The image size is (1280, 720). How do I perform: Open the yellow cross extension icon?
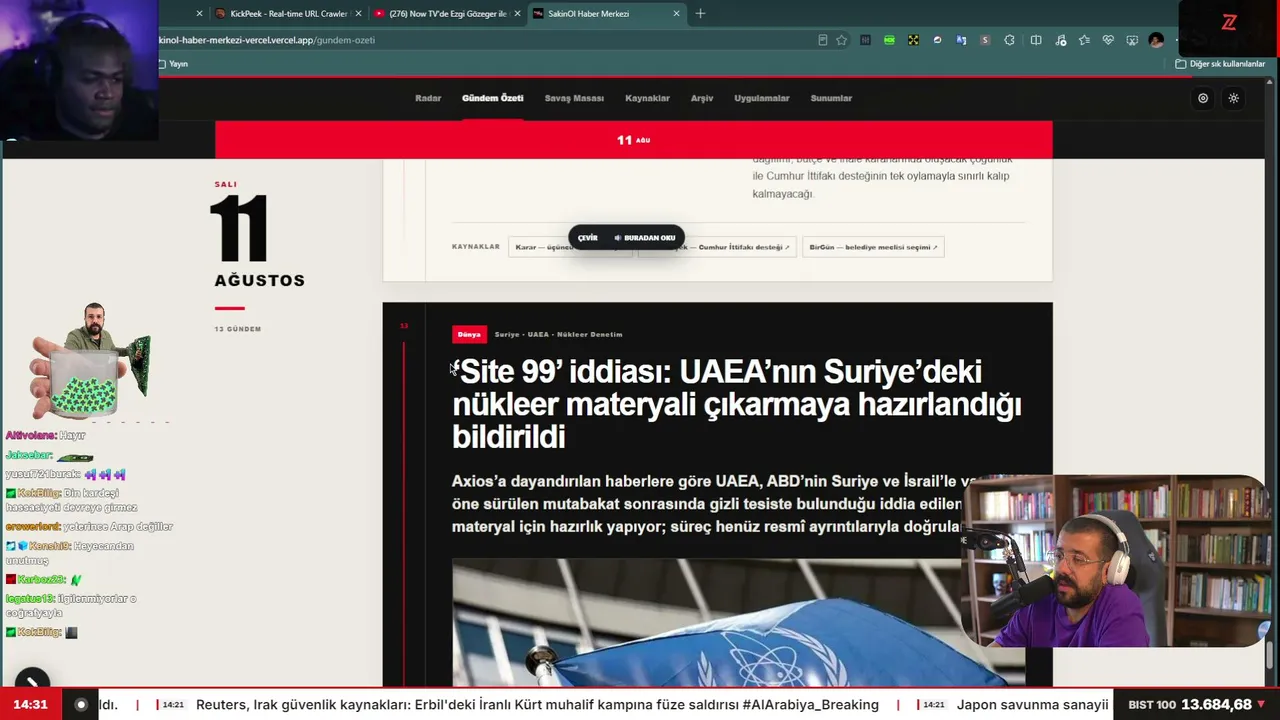[x=913, y=40]
